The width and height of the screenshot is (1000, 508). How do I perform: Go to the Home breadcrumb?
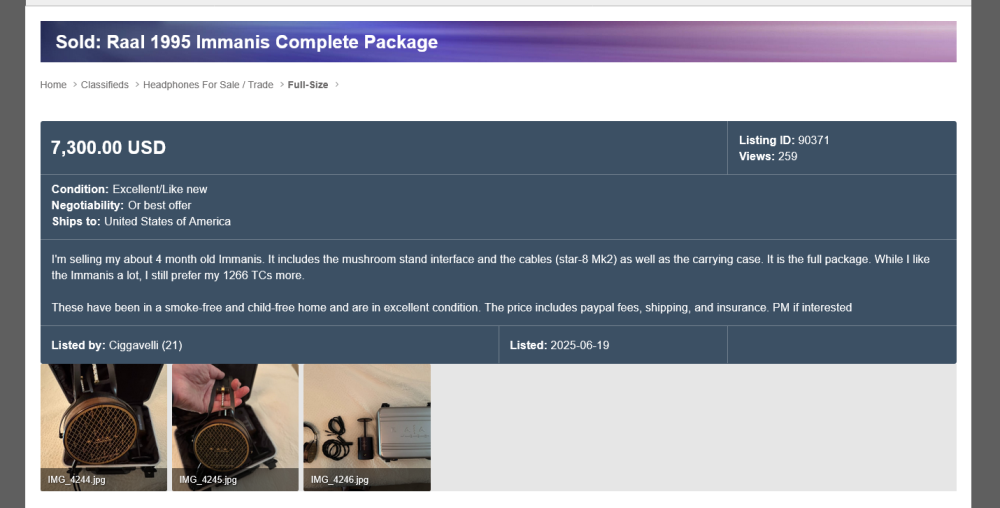click(53, 85)
